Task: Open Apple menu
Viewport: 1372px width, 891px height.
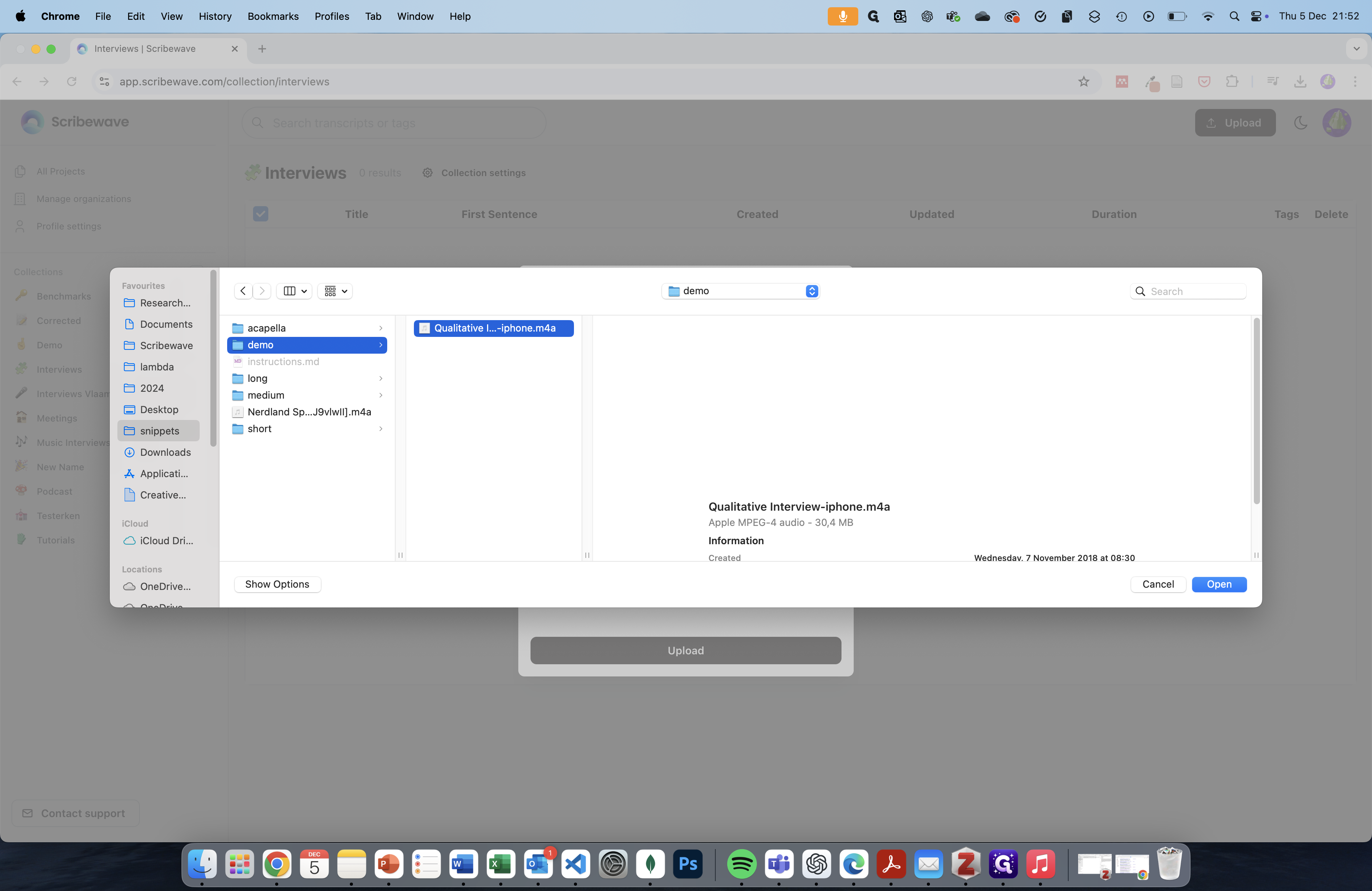Action: 20,16
